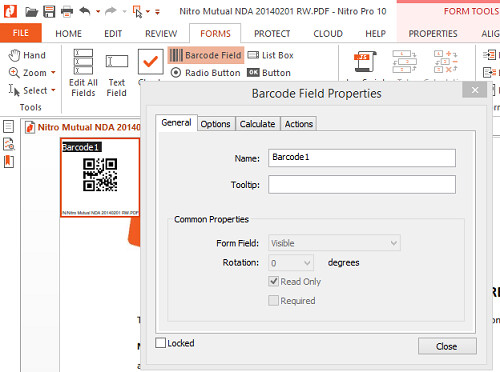Open the search panel icon in sidebar
The width and height of the screenshot is (500, 372).
[x=9, y=144]
